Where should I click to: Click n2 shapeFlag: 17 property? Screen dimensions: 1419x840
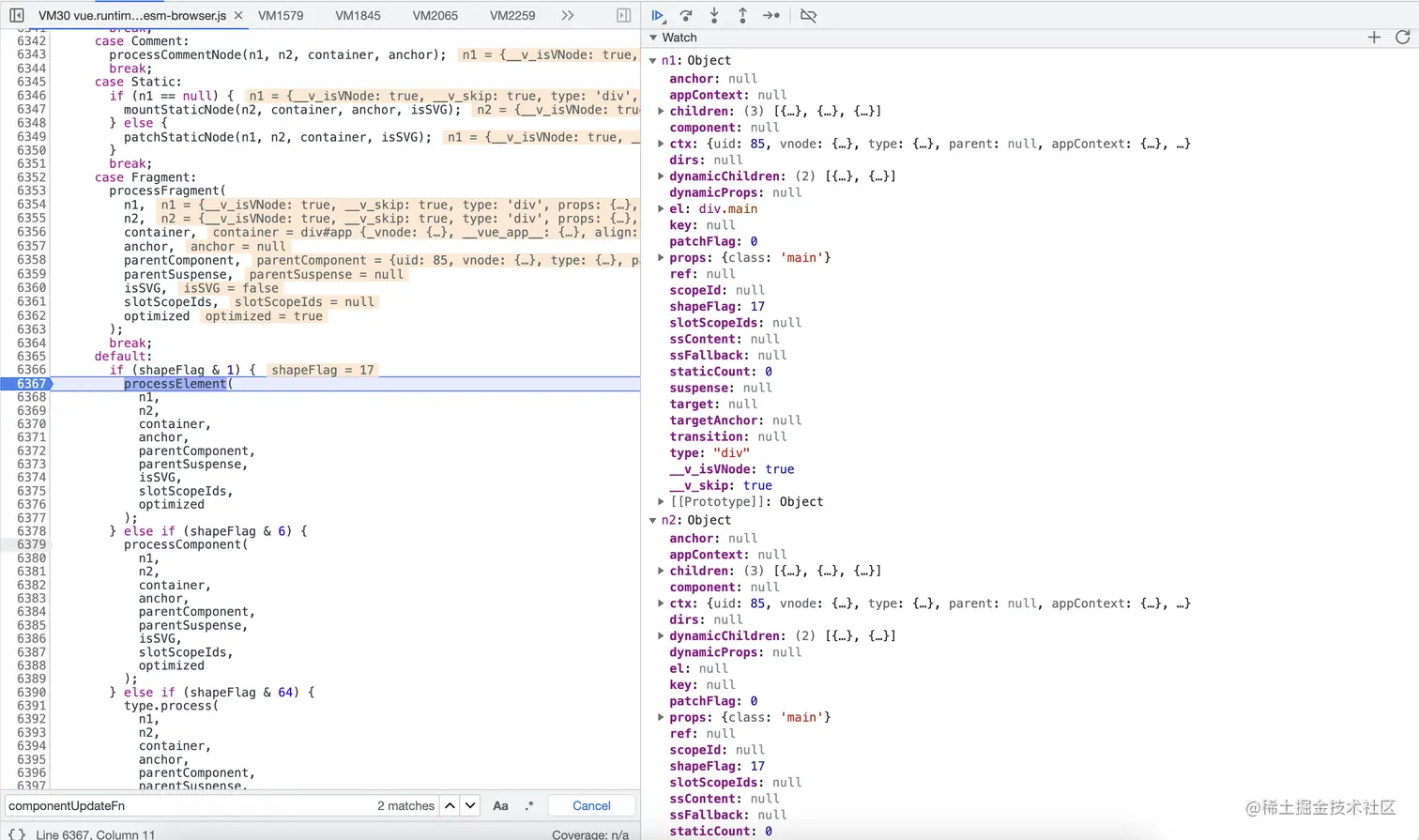717,766
